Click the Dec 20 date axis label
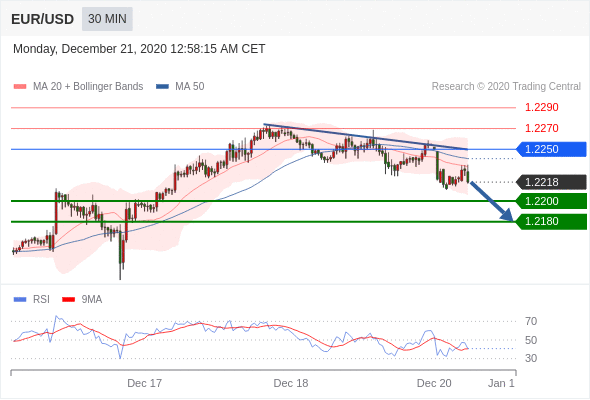Screen dimensions: 590x400 coord(434,383)
